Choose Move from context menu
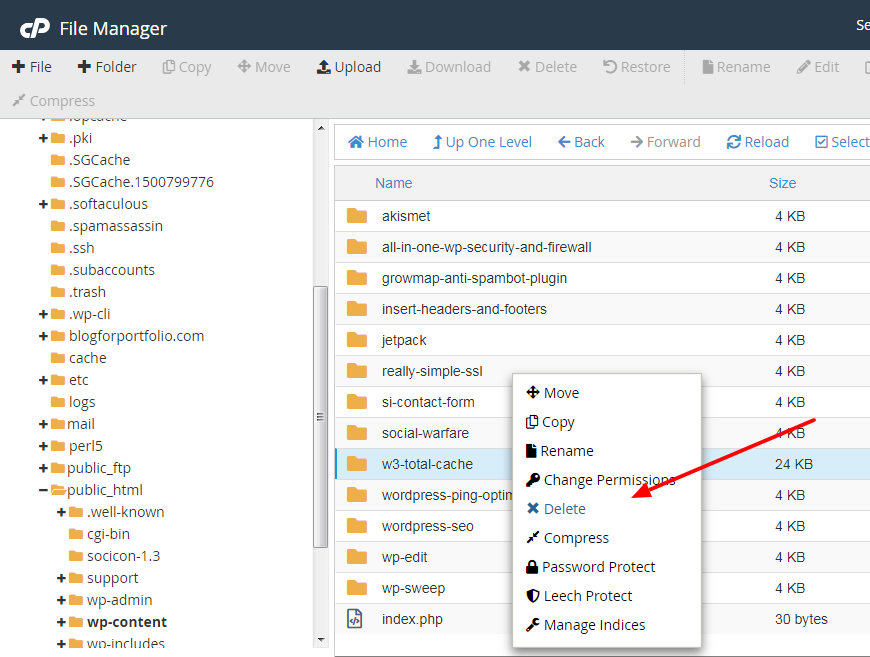Image resolution: width=870 pixels, height=657 pixels. tap(552, 393)
